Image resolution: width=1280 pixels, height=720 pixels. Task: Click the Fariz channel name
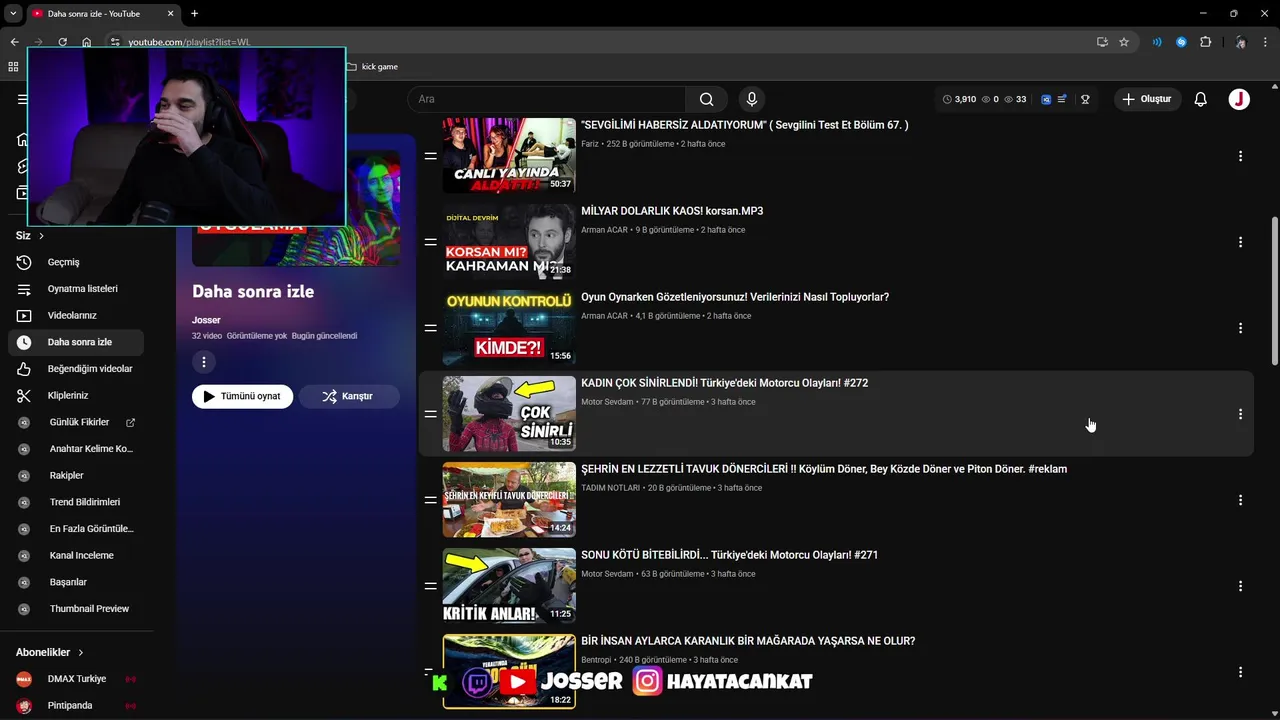(590, 144)
